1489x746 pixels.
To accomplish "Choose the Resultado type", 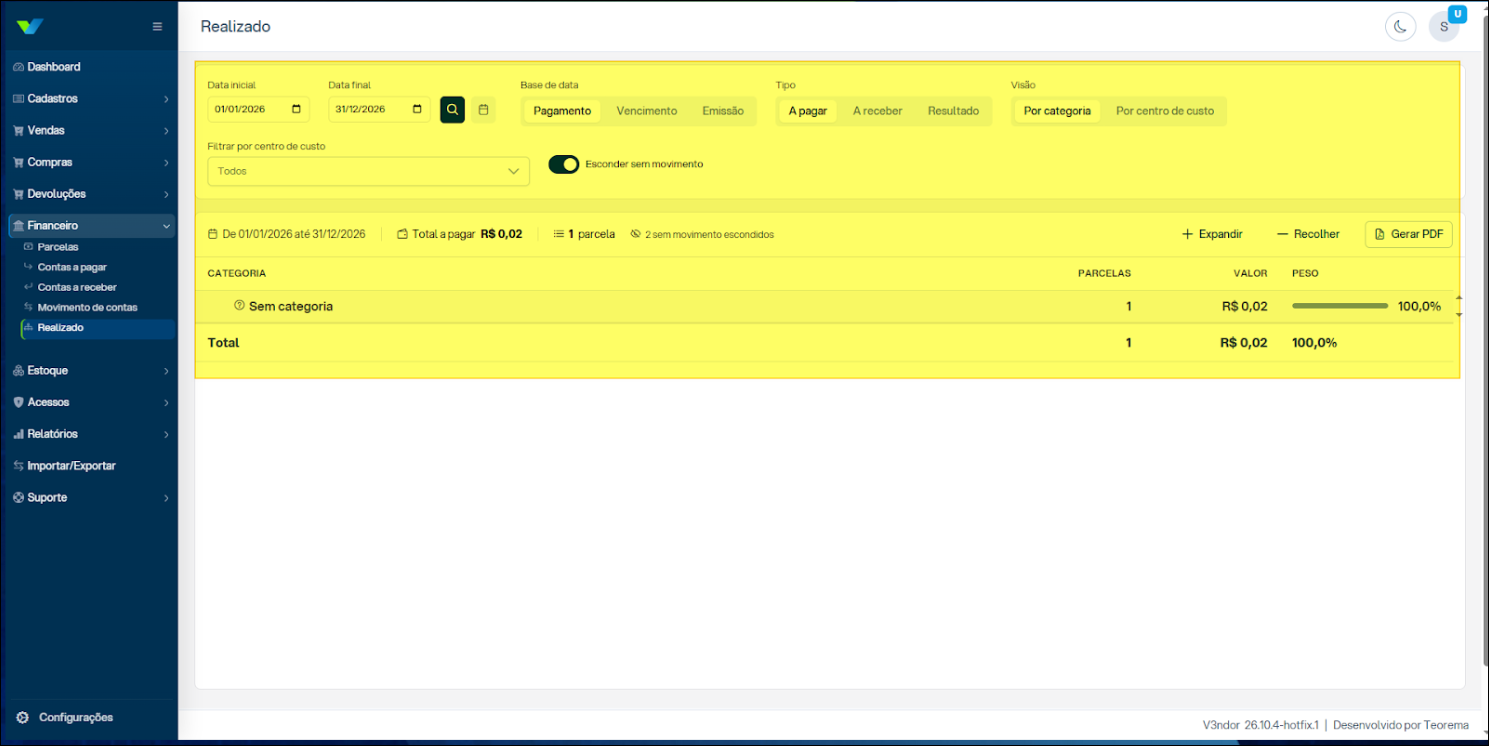I will point(953,111).
